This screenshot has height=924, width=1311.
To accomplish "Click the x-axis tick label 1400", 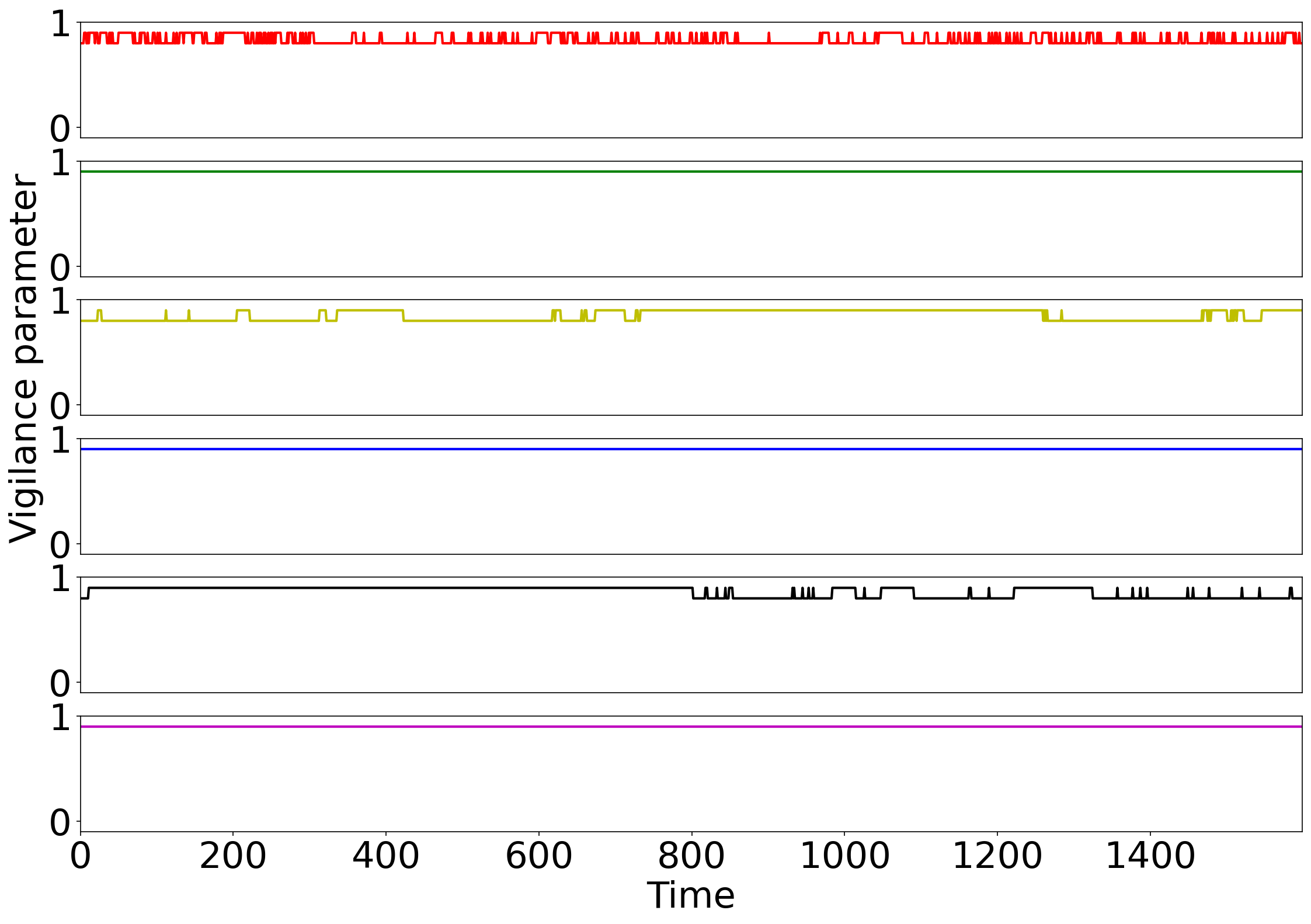I will (1150, 856).
